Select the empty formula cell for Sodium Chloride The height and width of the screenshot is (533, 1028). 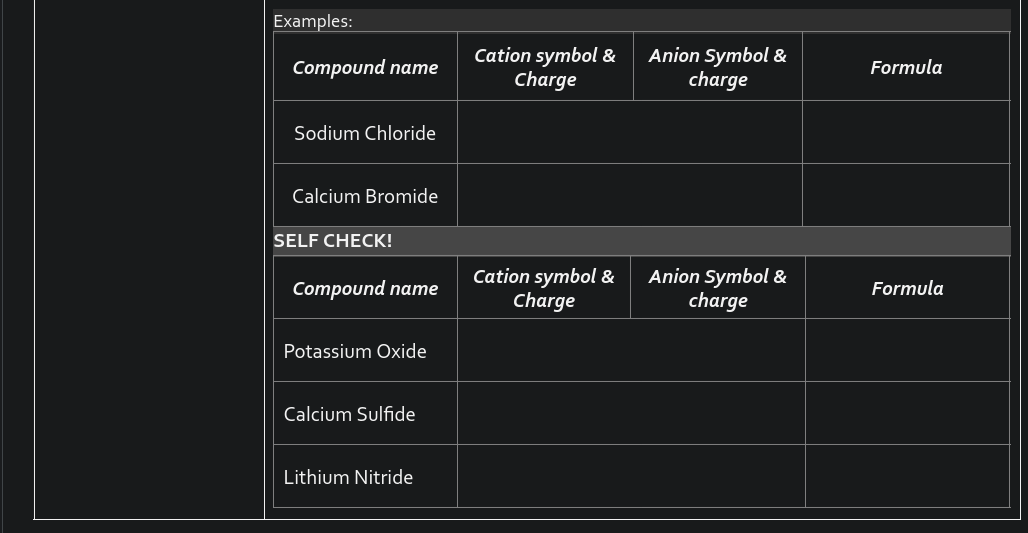tap(906, 132)
